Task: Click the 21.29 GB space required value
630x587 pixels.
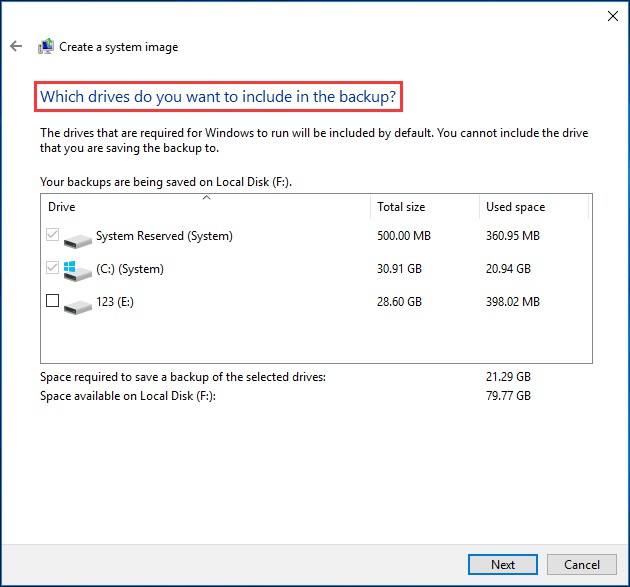Action: (508, 376)
